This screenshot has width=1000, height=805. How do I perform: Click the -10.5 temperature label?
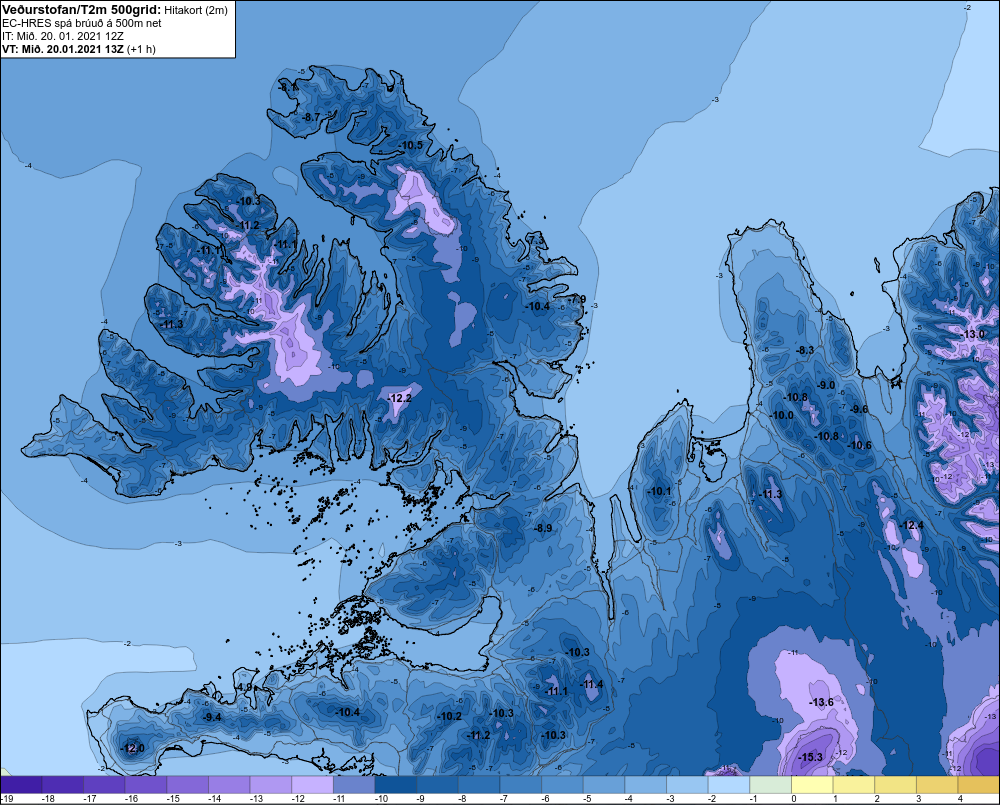(x=411, y=145)
